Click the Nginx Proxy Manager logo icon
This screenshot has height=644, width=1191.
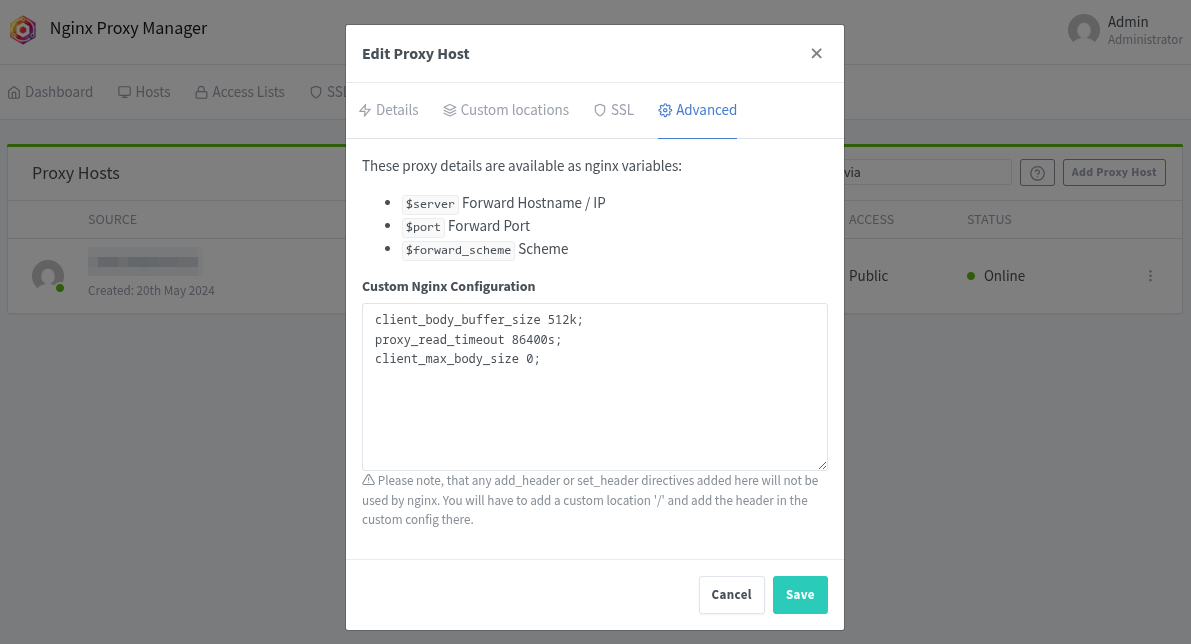[23, 30]
